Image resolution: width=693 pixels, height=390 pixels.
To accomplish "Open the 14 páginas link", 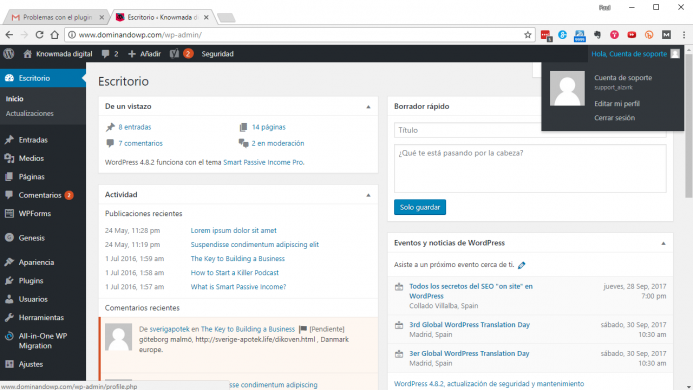I will coord(269,127).
